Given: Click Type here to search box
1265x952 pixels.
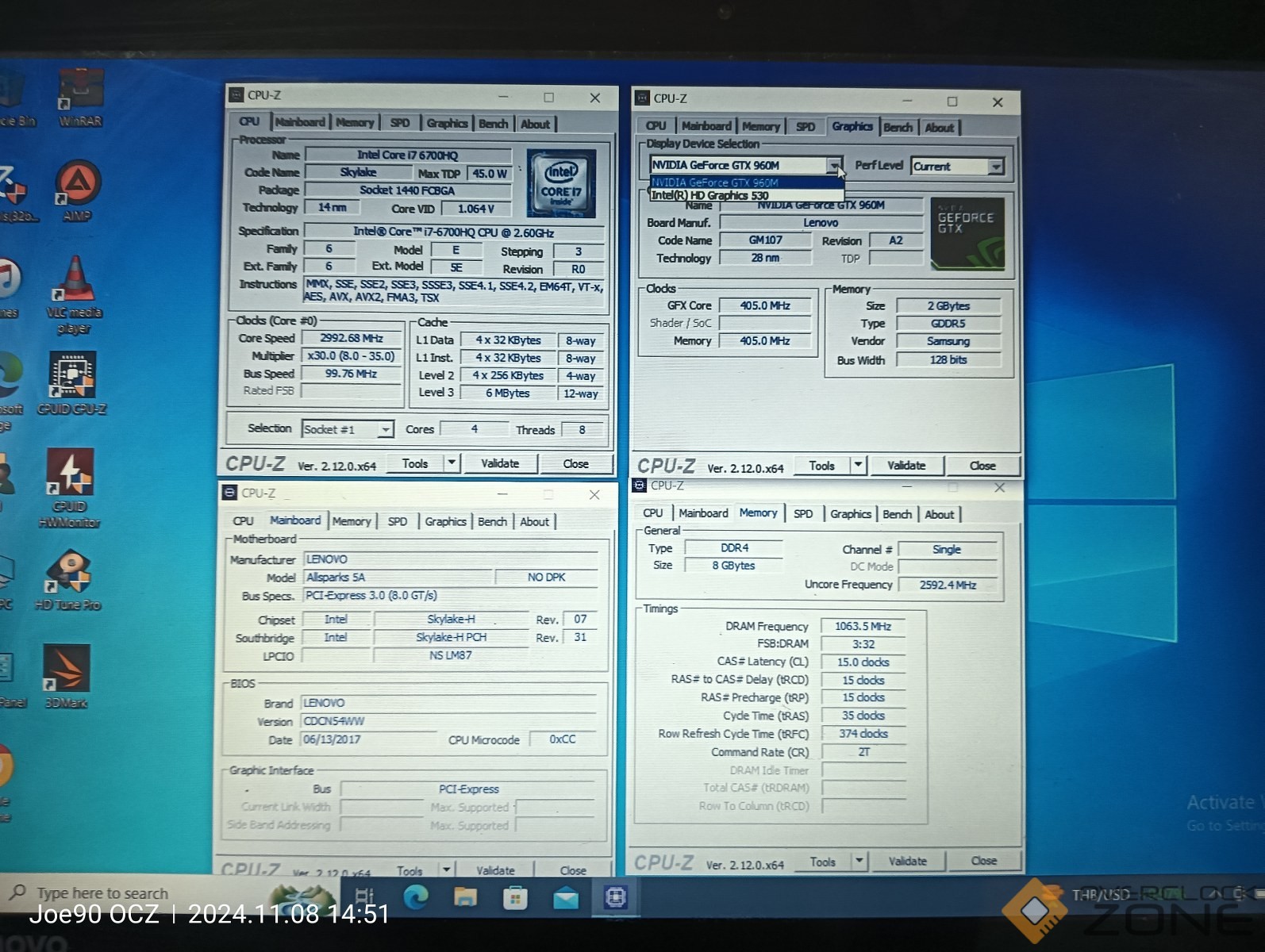Looking at the screenshot, I should (102, 893).
